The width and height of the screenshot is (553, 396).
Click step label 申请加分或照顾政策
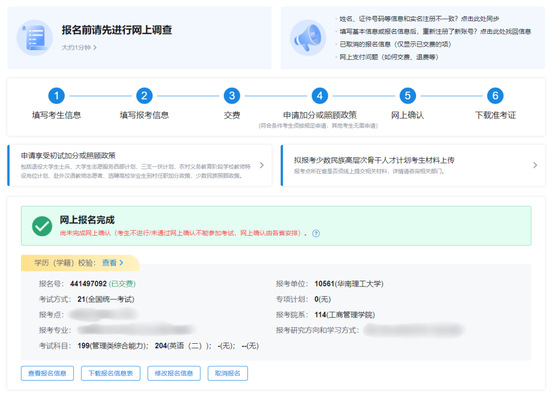pos(320,115)
